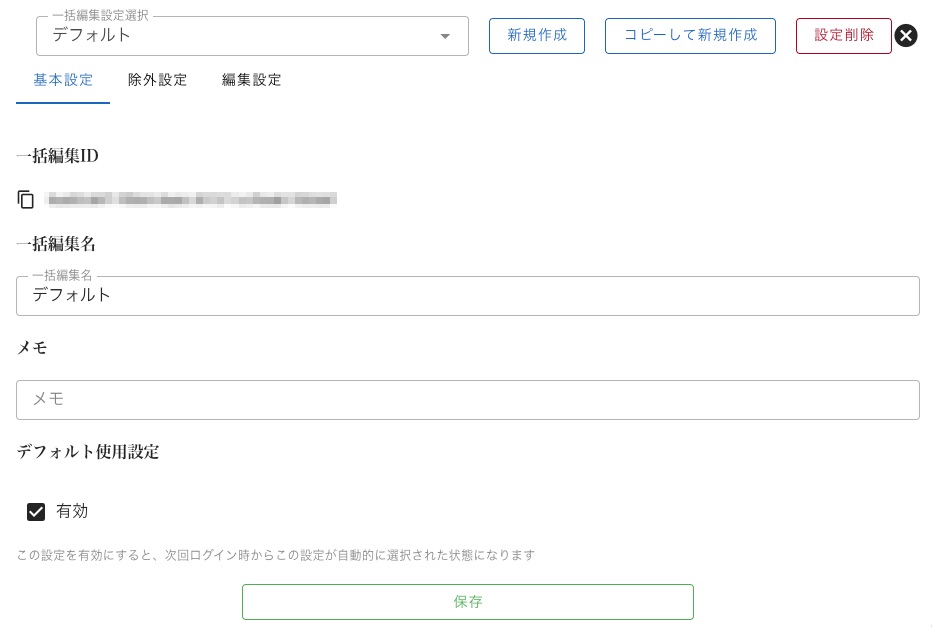
Task: Switch to the 基本設定 tab
Action: pyautogui.click(x=63, y=80)
